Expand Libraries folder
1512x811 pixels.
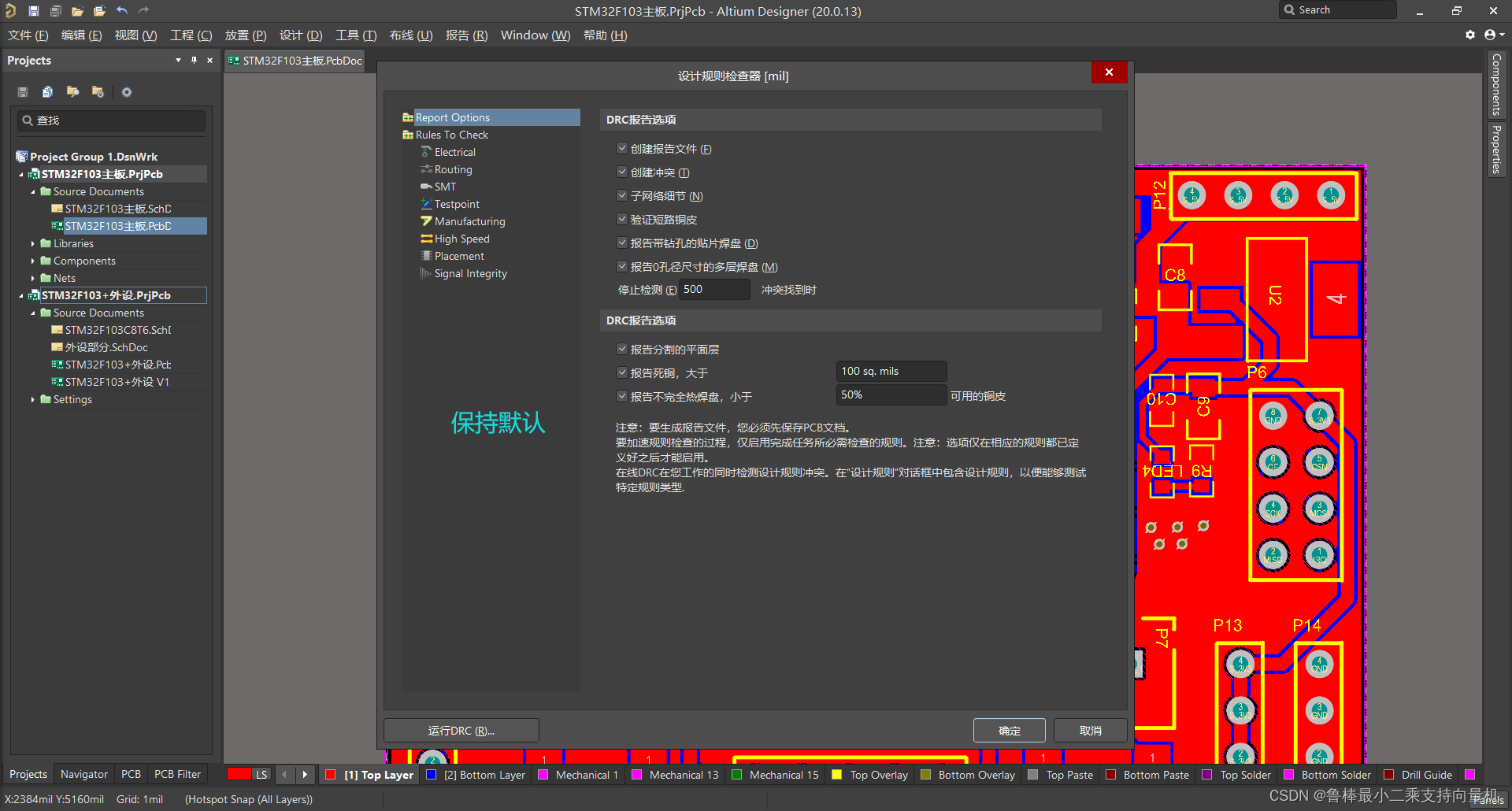pos(33,244)
